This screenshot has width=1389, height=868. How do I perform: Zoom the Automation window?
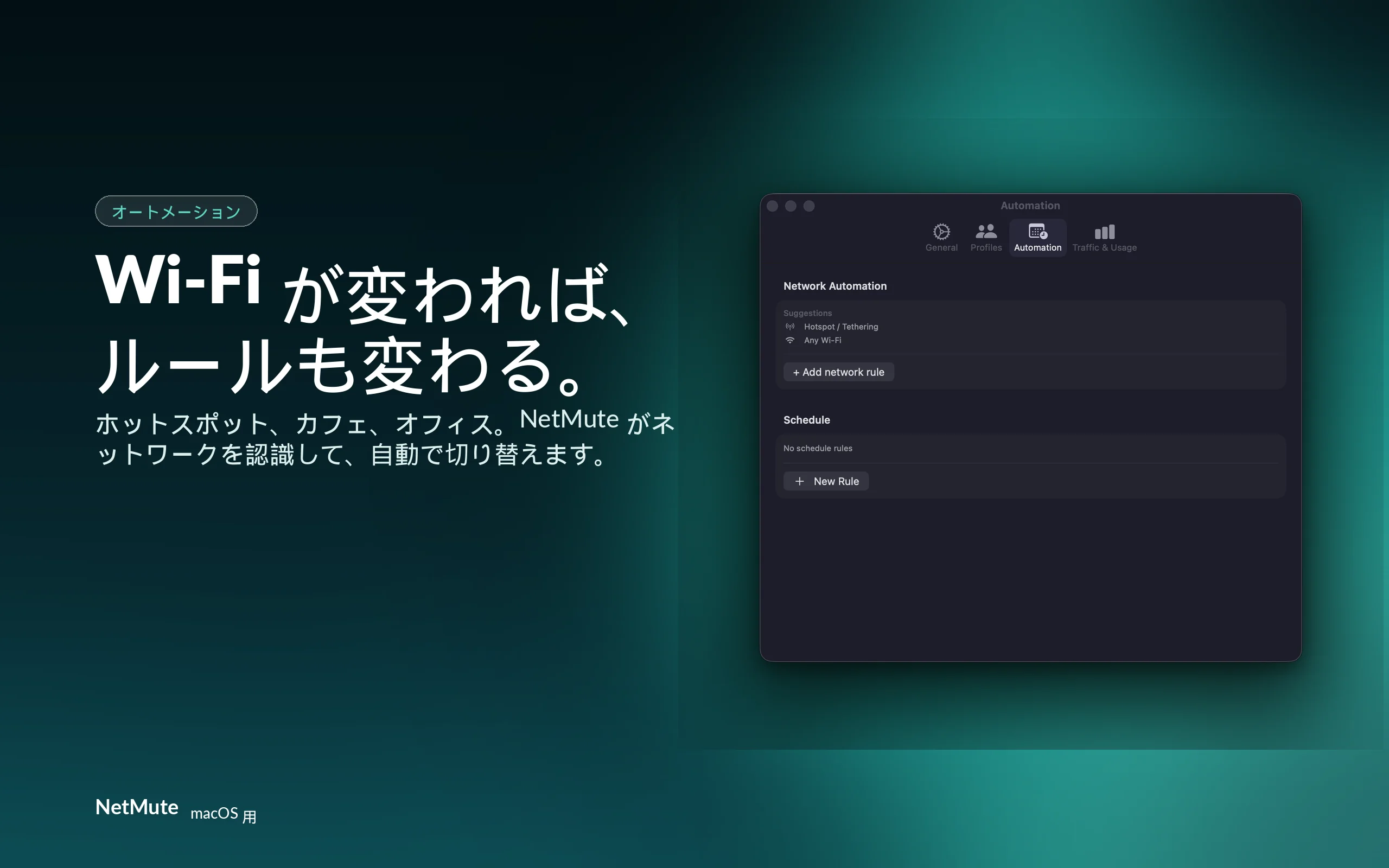click(x=810, y=206)
